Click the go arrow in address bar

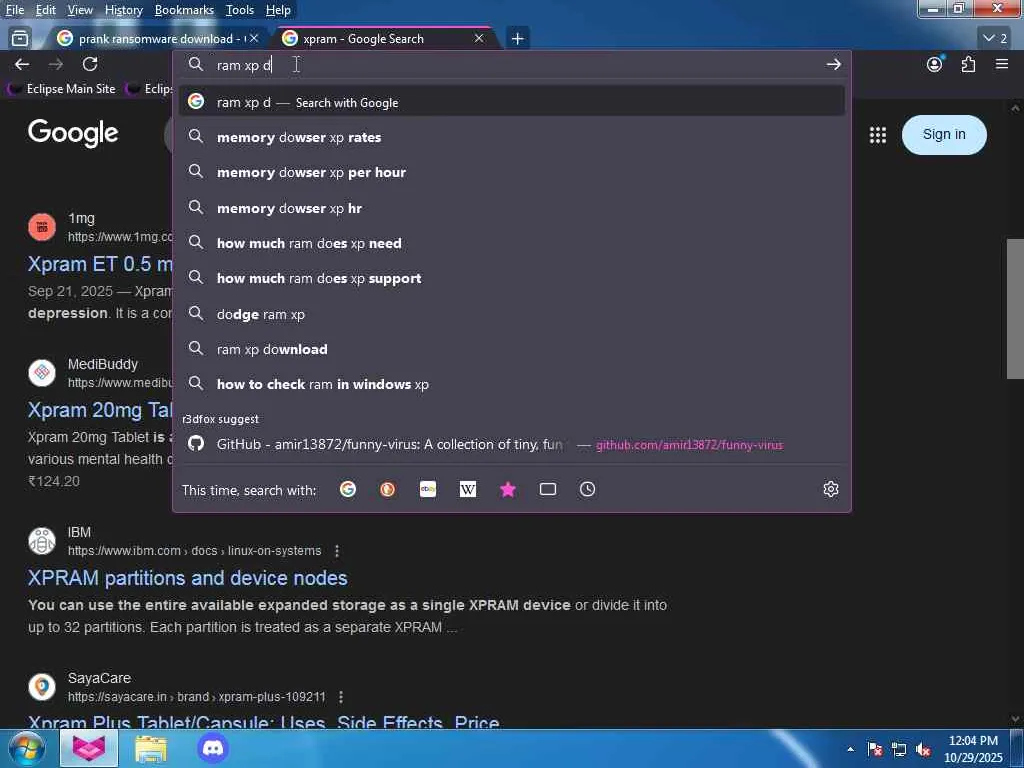[833, 64]
